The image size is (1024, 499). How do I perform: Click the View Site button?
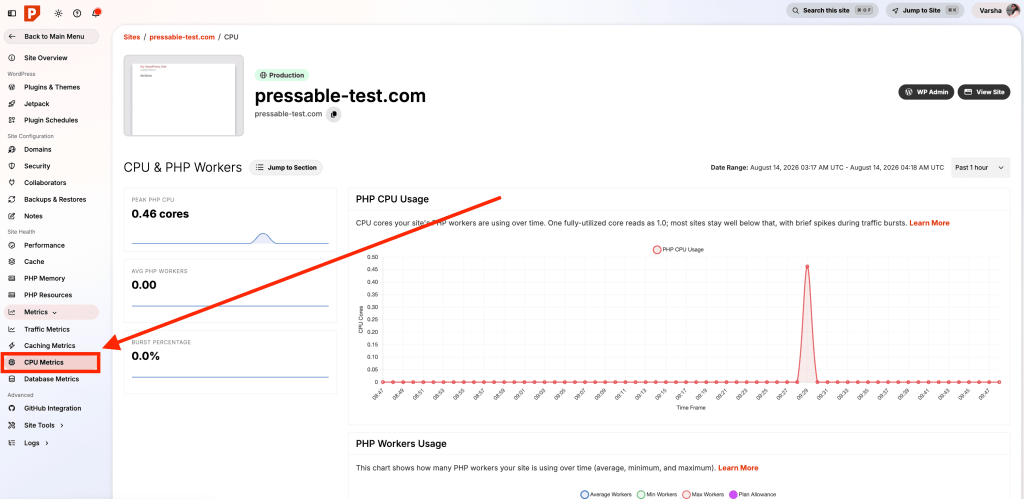[984, 92]
